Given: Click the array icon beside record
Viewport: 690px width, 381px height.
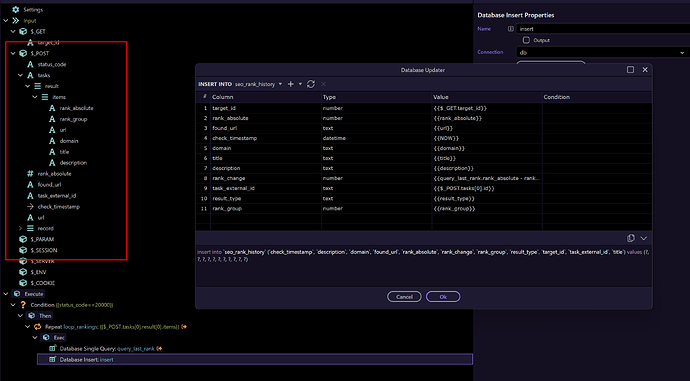Looking at the screenshot, I should tap(30, 228).
